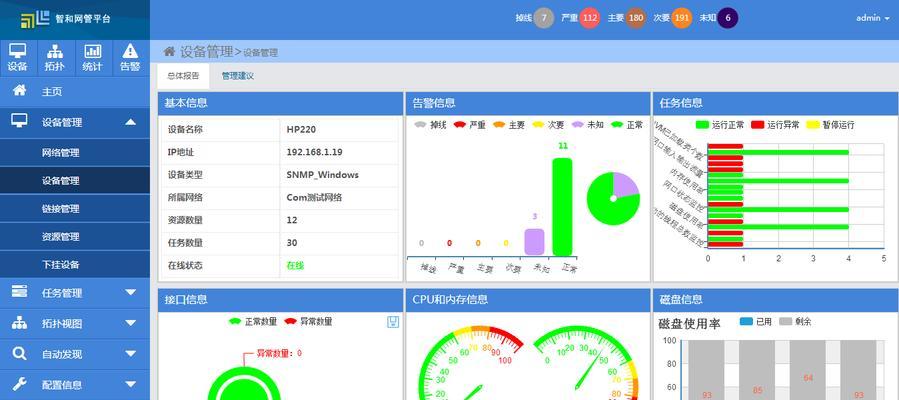Click the Com测试网络 network value

click(314, 197)
